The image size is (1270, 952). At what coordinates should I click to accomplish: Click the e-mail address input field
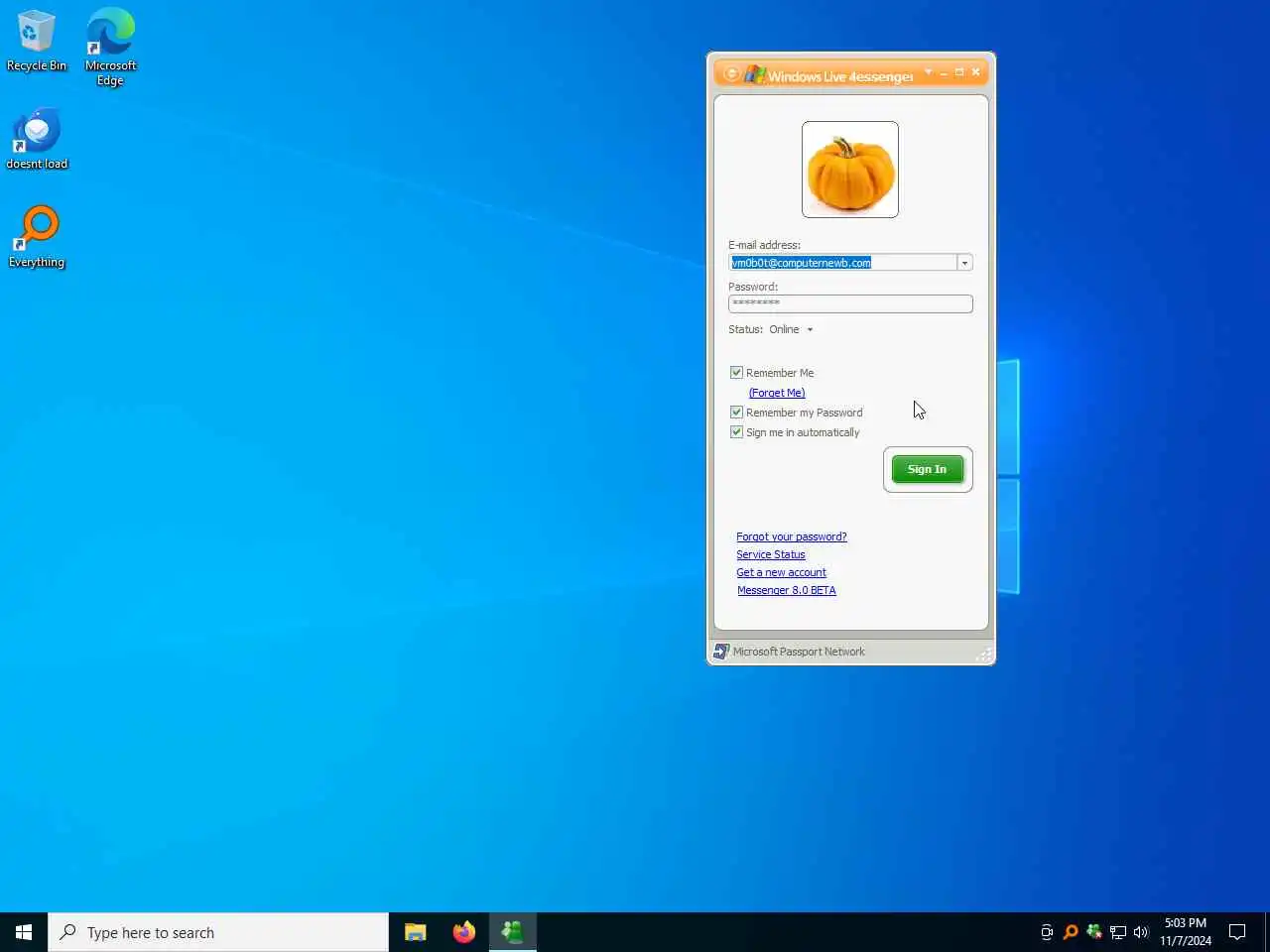(842, 263)
